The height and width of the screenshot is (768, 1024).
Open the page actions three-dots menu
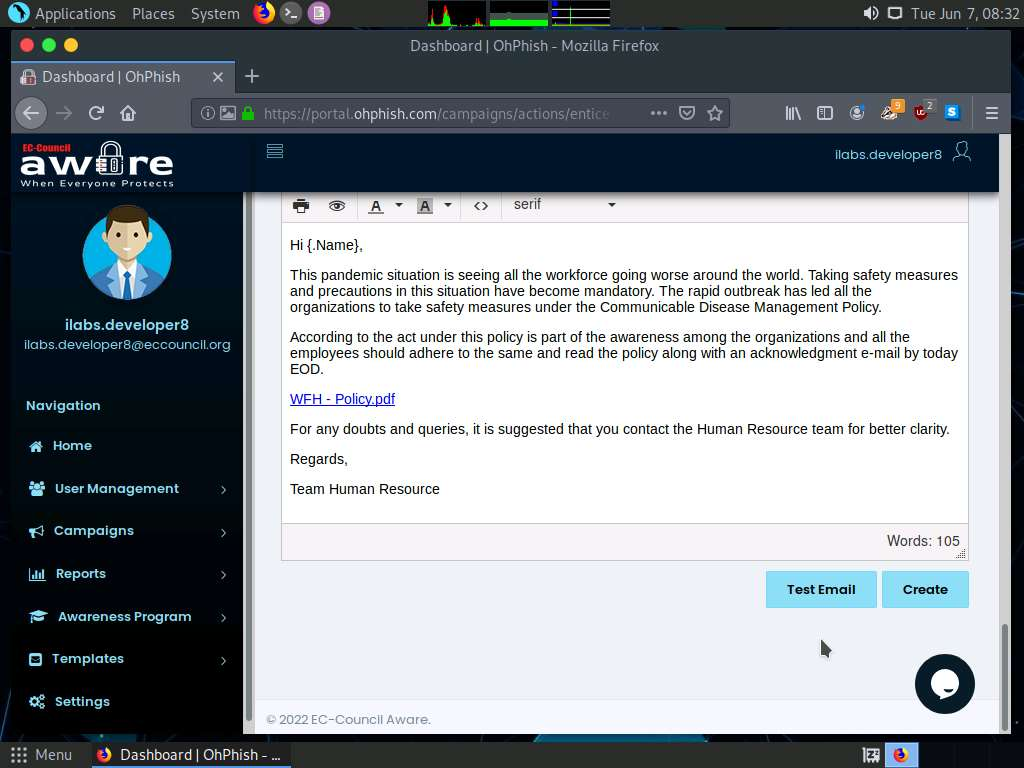(x=658, y=113)
